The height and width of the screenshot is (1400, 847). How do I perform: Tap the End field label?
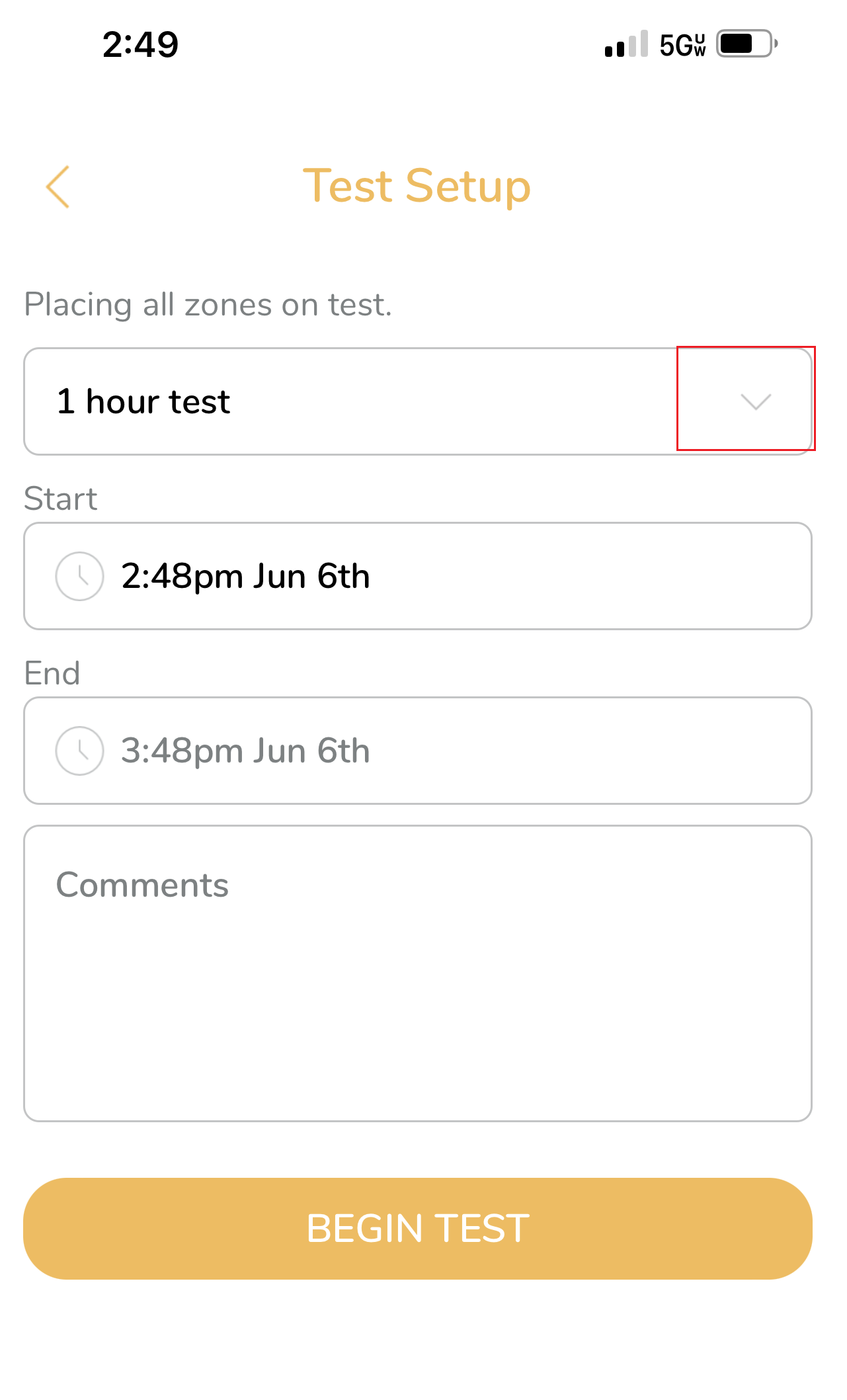[52, 673]
